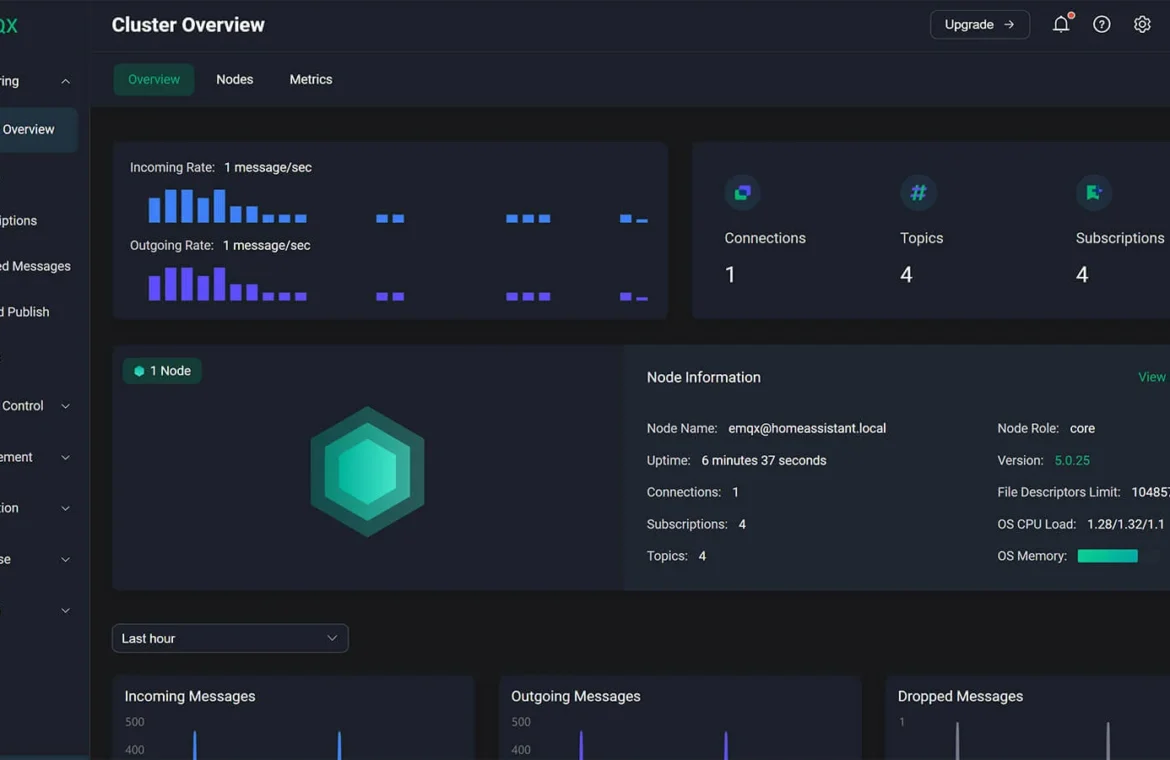Click the notifications bell icon
Image resolution: width=1170 pixels, height=760 pixels.
click(1061, 24)
